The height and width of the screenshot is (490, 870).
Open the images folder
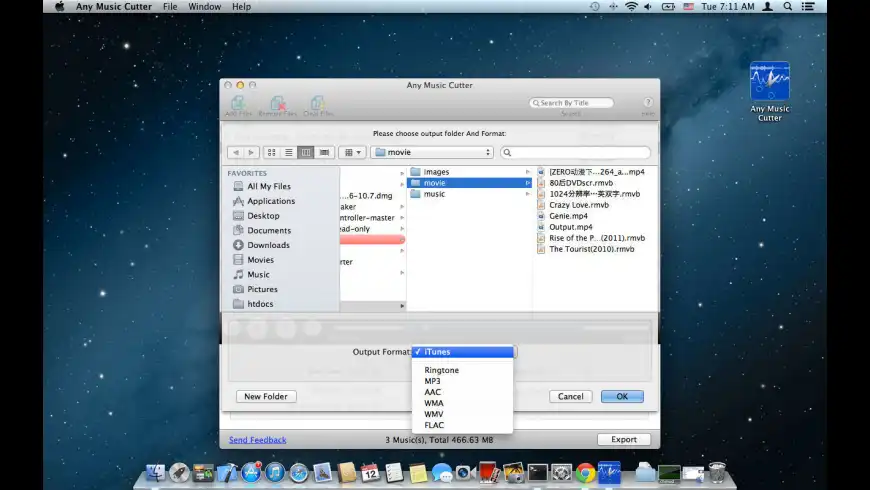click(469, 172)
